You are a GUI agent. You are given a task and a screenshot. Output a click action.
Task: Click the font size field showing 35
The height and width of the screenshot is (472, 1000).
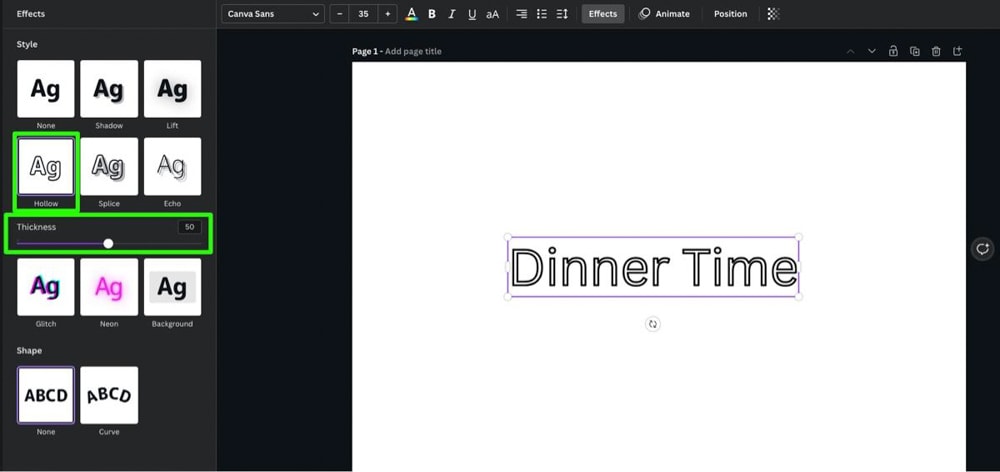[x=364, y=13]
